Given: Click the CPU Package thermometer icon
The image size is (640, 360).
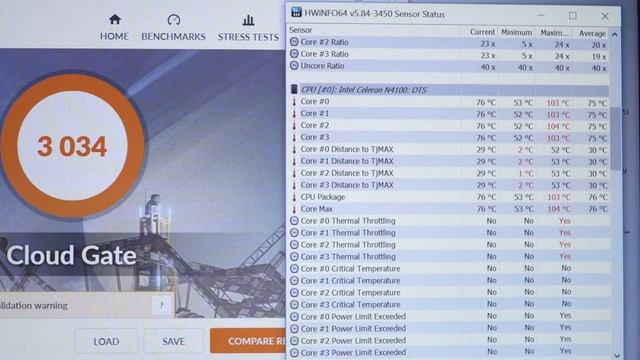Looking at the screenshot, I should click(294, 197).
